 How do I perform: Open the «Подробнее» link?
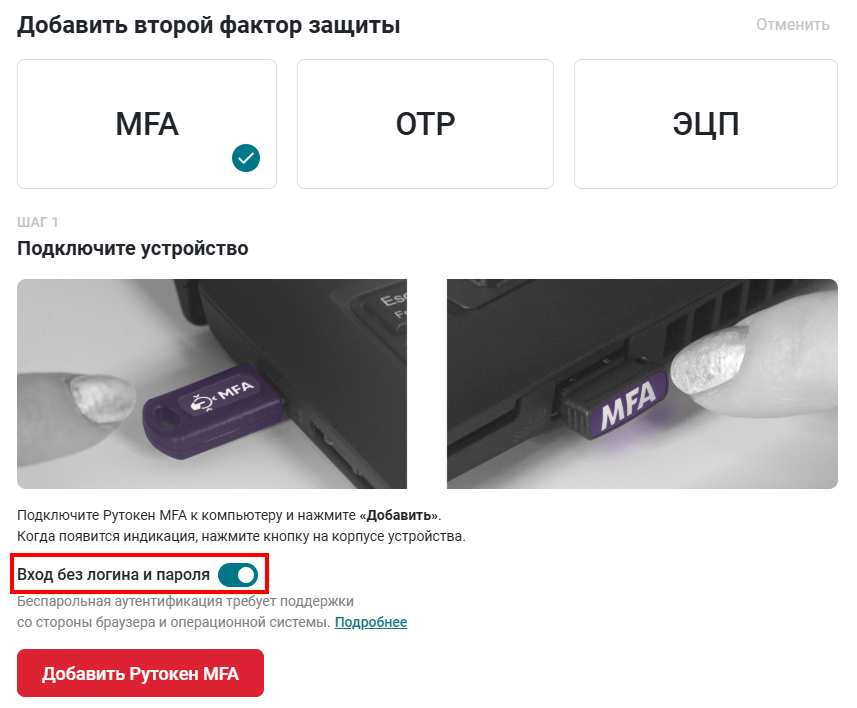[x=371, y=622]
